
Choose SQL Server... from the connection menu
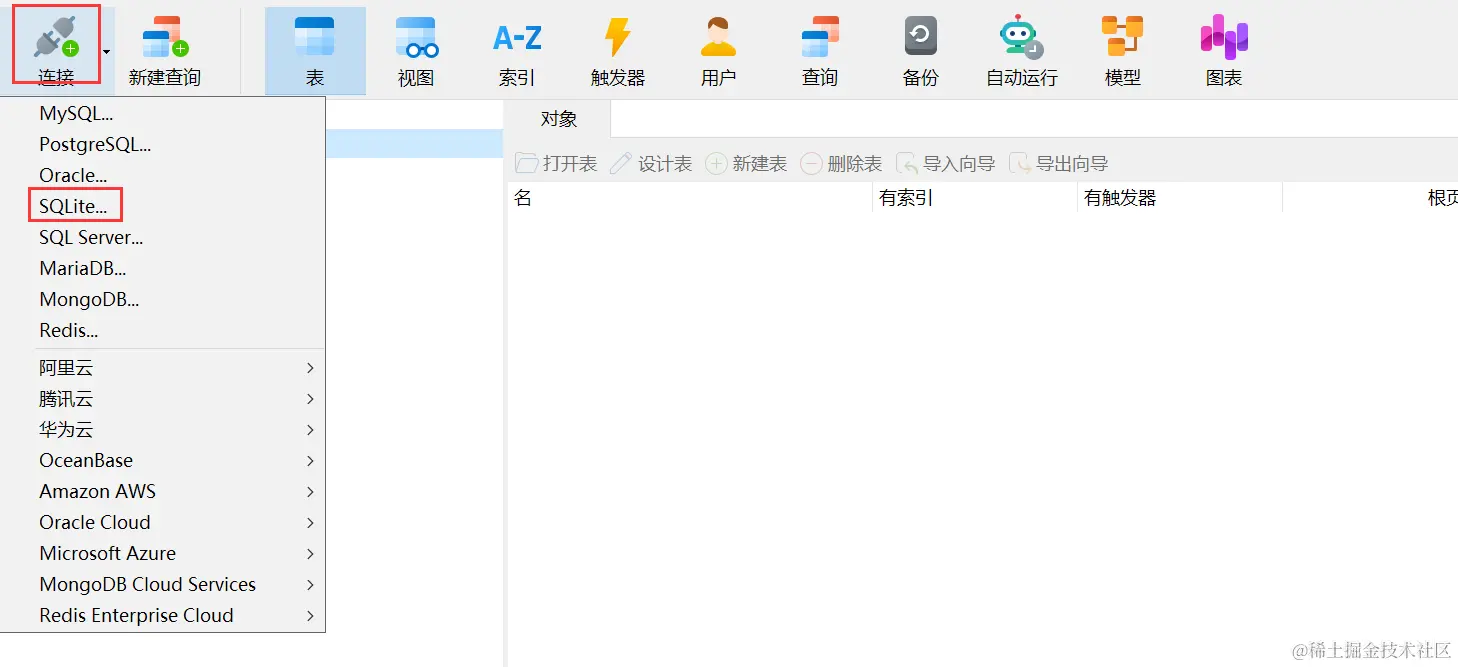click(x=164, y=238)
